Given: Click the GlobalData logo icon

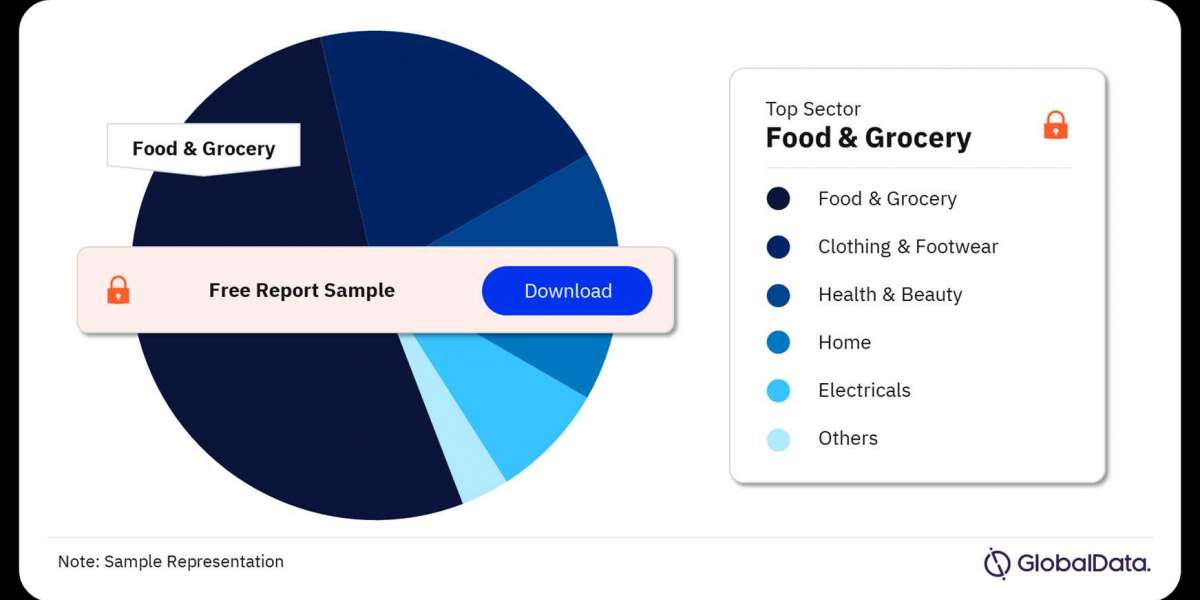Looking at the screenshot, I should click(x=997, y=563).
